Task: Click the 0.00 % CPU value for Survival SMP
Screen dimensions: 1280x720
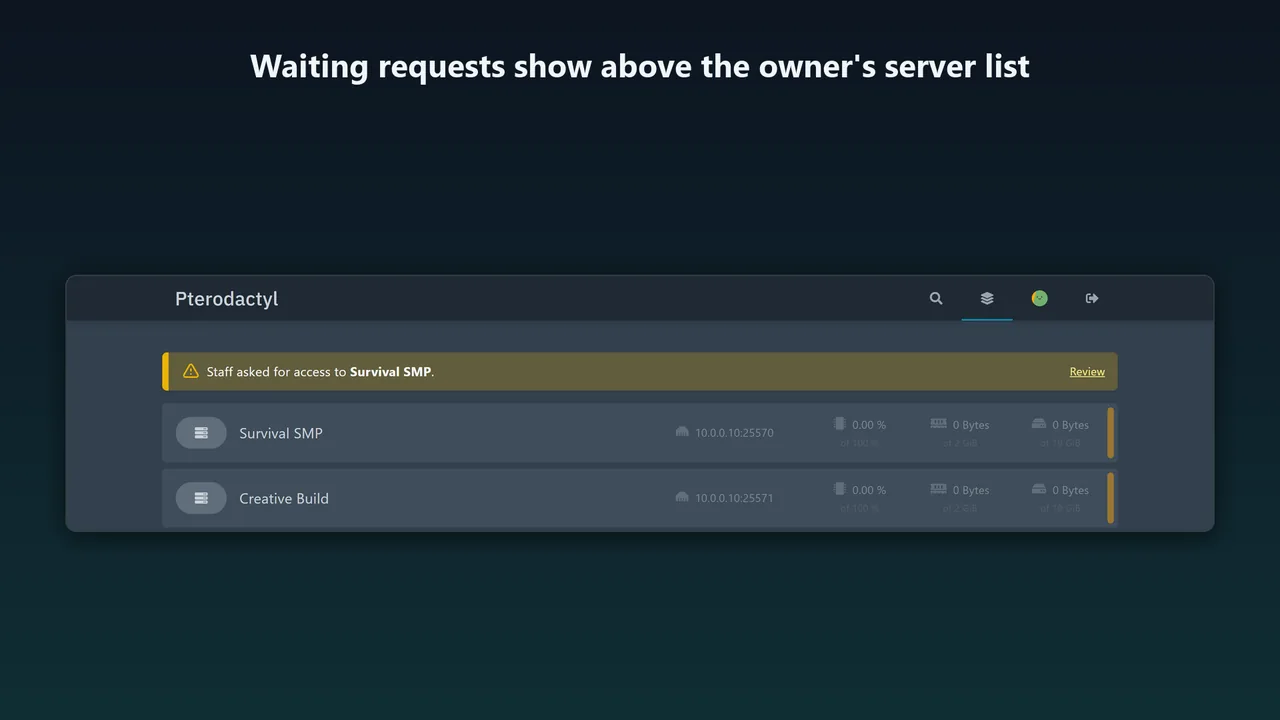Action: [869, 425]
